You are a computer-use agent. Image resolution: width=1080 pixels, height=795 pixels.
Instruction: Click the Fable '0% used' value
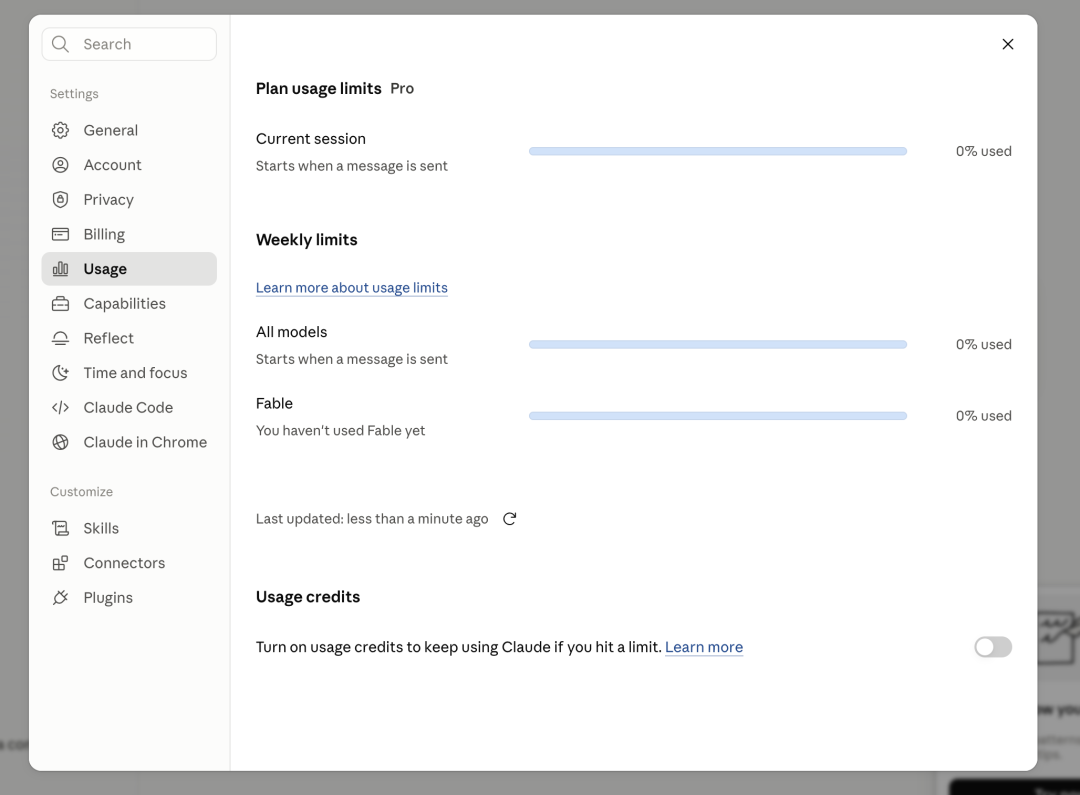pyautogui.click(x=984, y=415)
